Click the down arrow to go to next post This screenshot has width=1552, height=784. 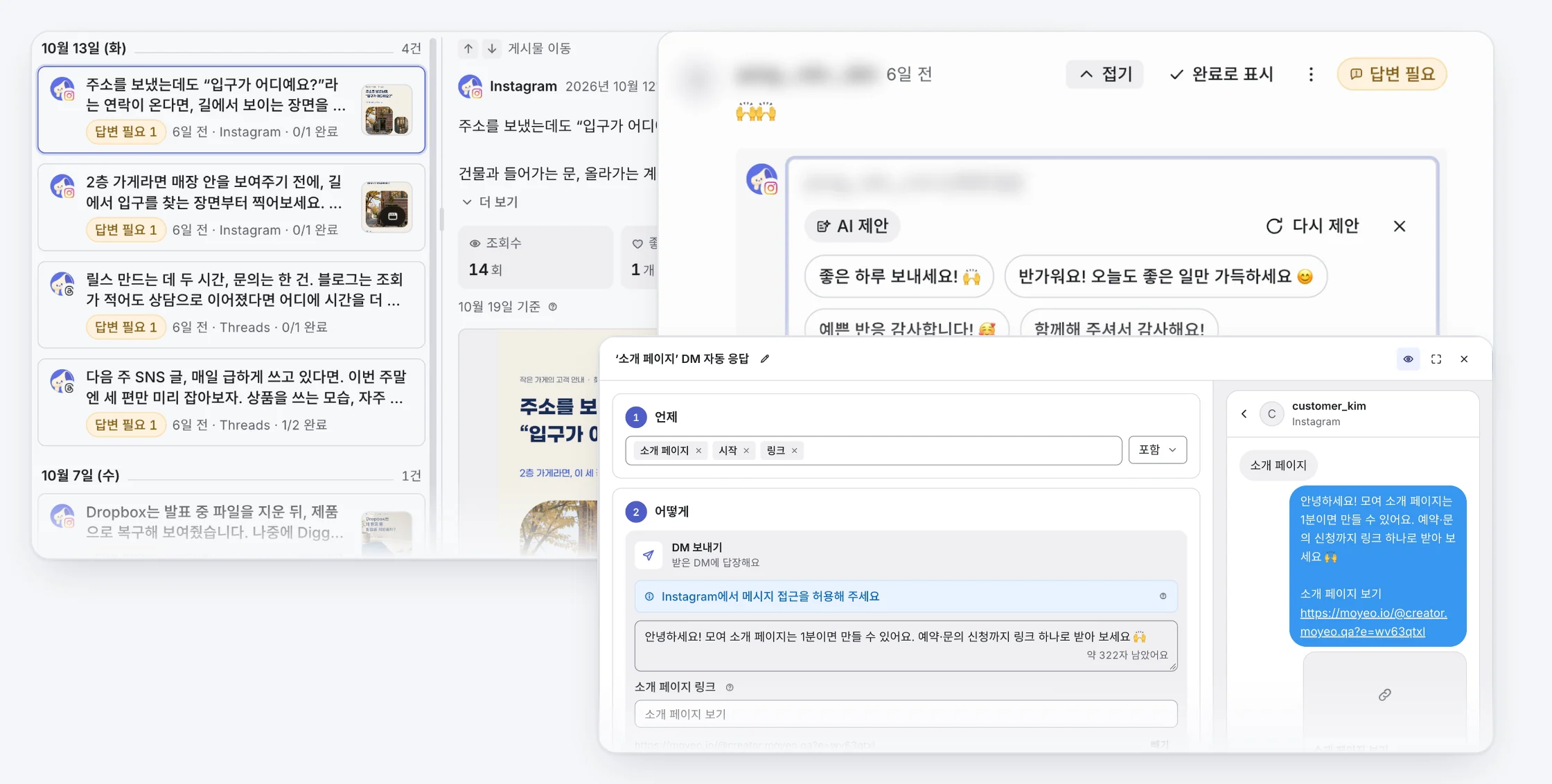(492, 48)
